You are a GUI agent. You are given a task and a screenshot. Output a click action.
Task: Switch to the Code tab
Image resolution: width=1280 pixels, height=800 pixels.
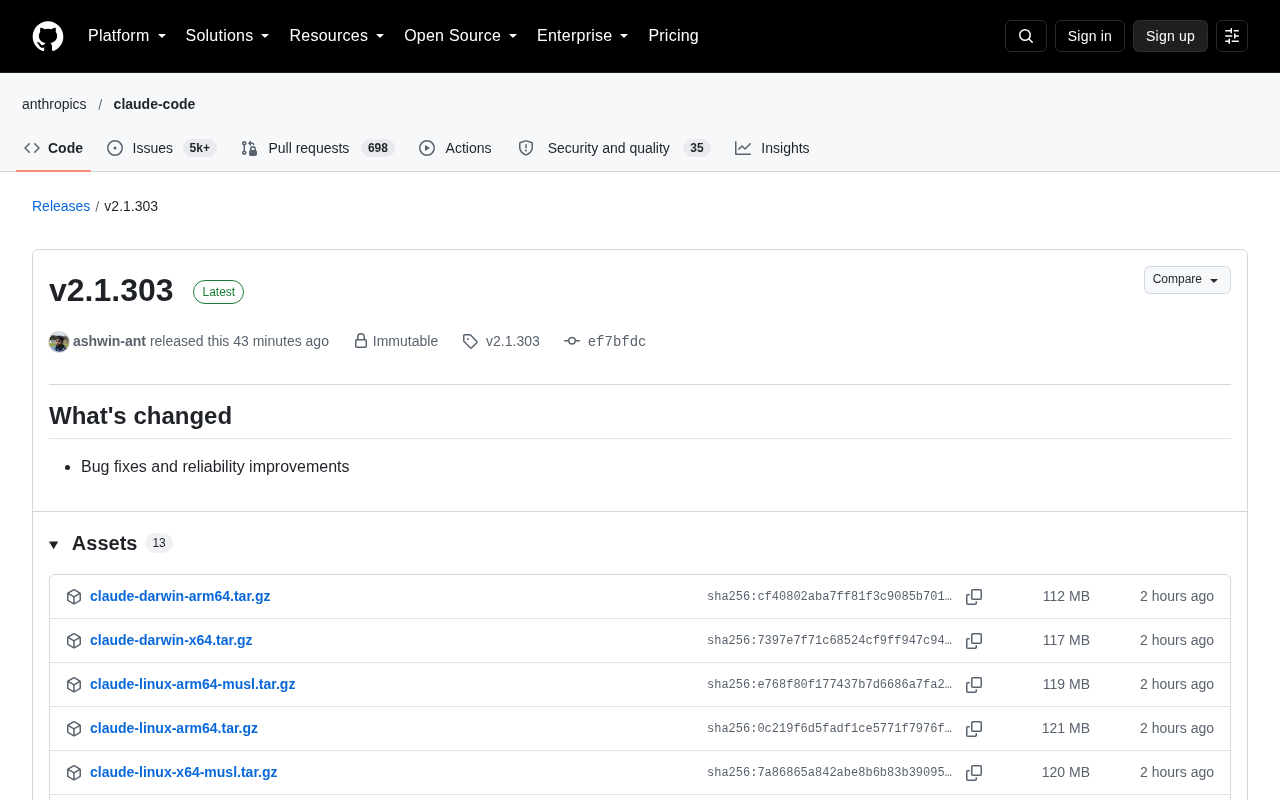54,148
